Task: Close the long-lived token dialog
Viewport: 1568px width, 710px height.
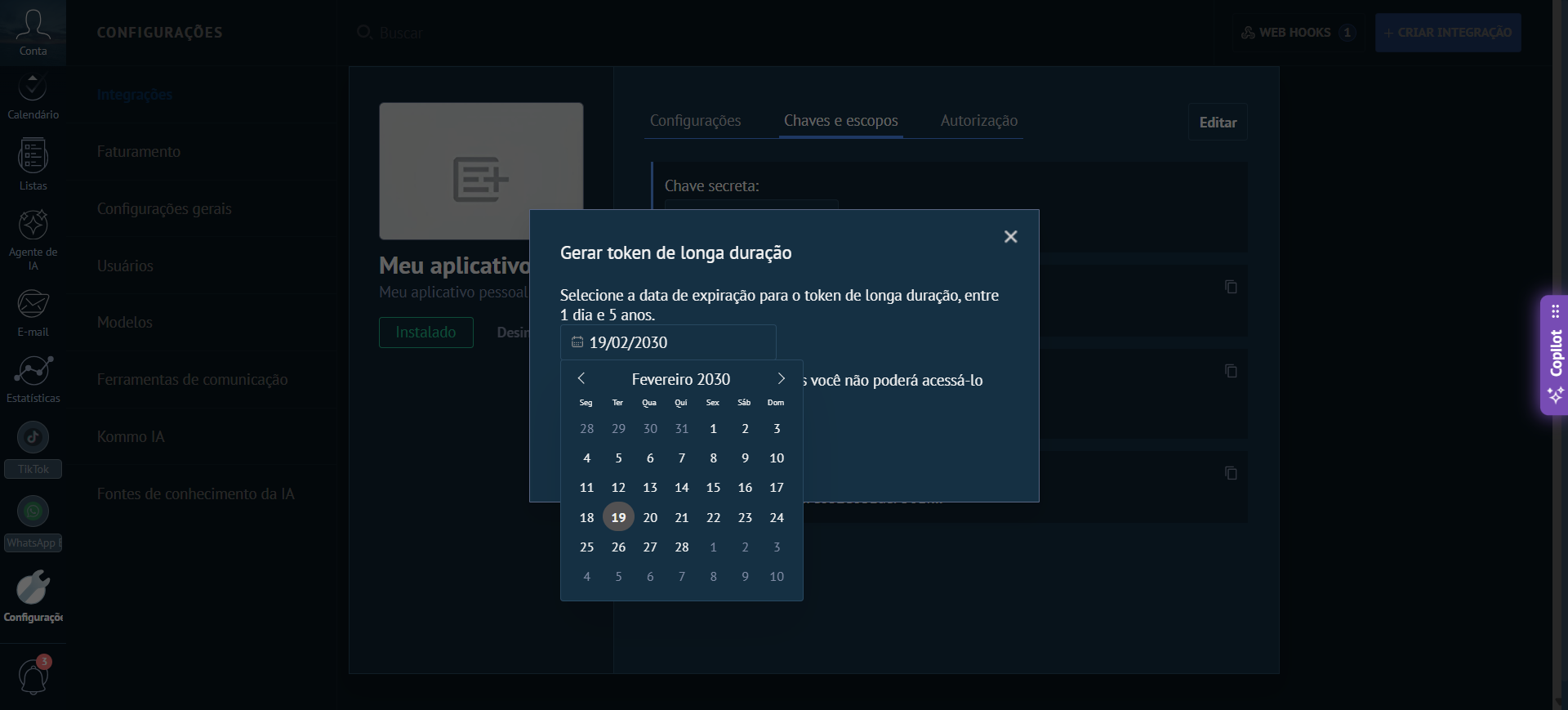Action: tap(1010, 237)
